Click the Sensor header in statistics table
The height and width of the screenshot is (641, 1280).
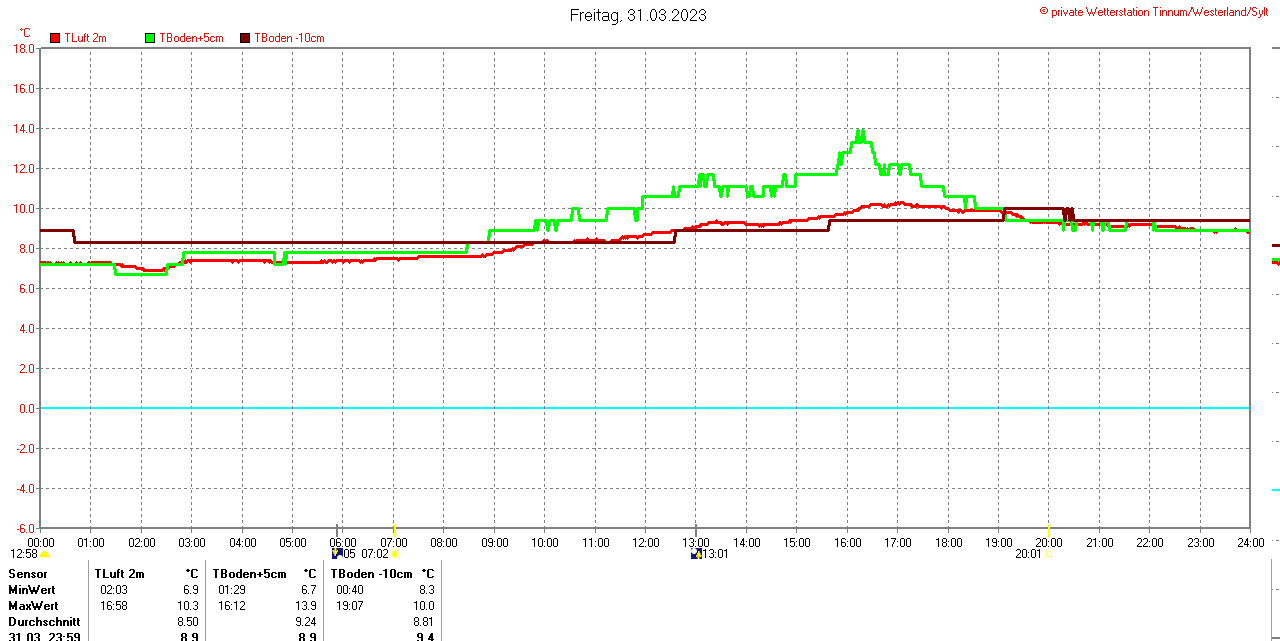(x=28, y=574)
